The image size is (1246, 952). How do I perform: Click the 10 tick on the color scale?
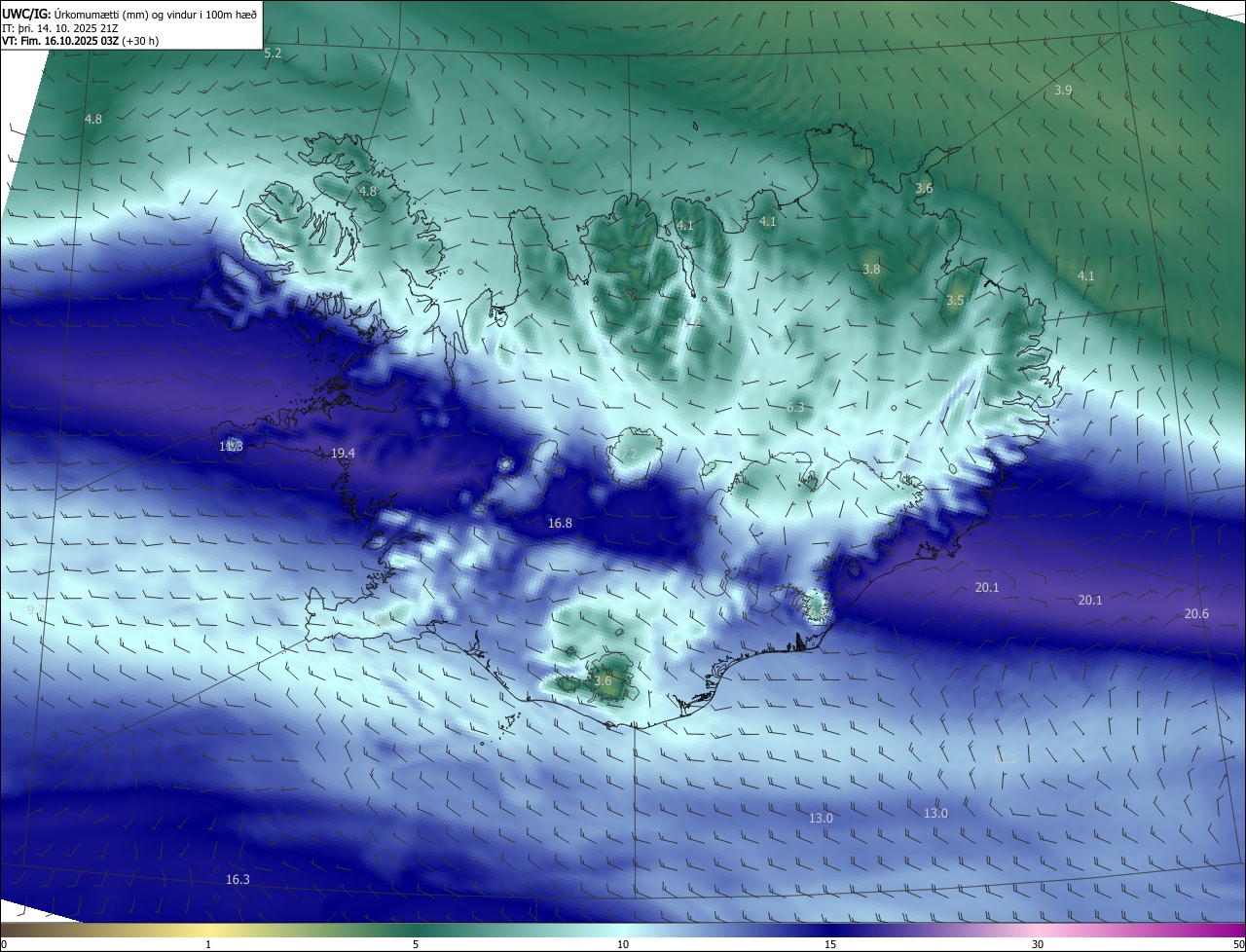pos(623,944)
